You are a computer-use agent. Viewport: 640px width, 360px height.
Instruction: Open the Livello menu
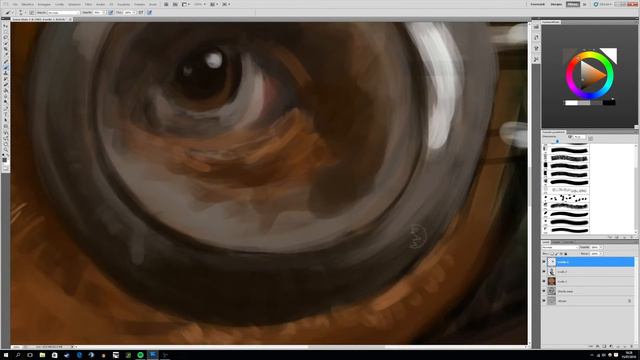click(x=60, y=4)
